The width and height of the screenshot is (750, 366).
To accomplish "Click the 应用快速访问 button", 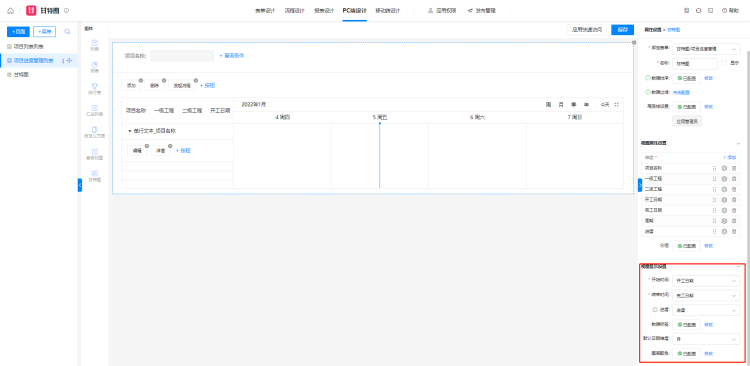I will click(587, 30).
